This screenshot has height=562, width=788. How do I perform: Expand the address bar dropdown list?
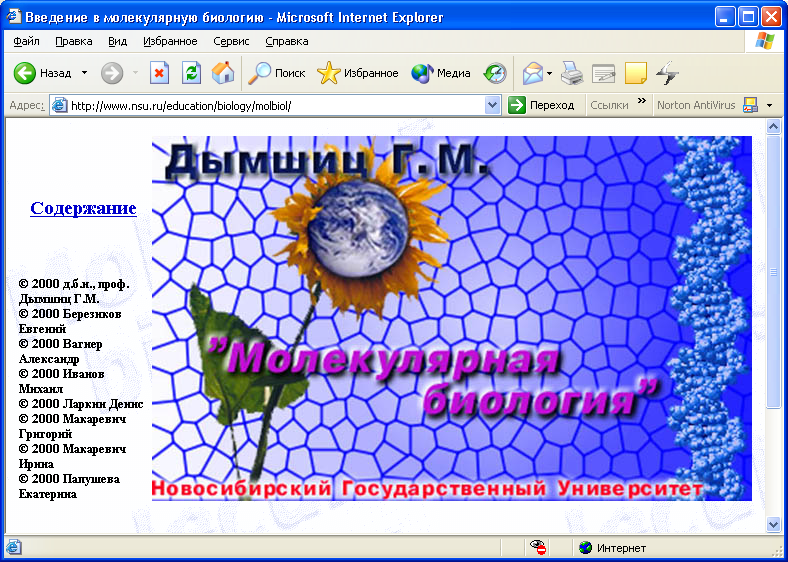pyautogui.click(x=492, y=106)
